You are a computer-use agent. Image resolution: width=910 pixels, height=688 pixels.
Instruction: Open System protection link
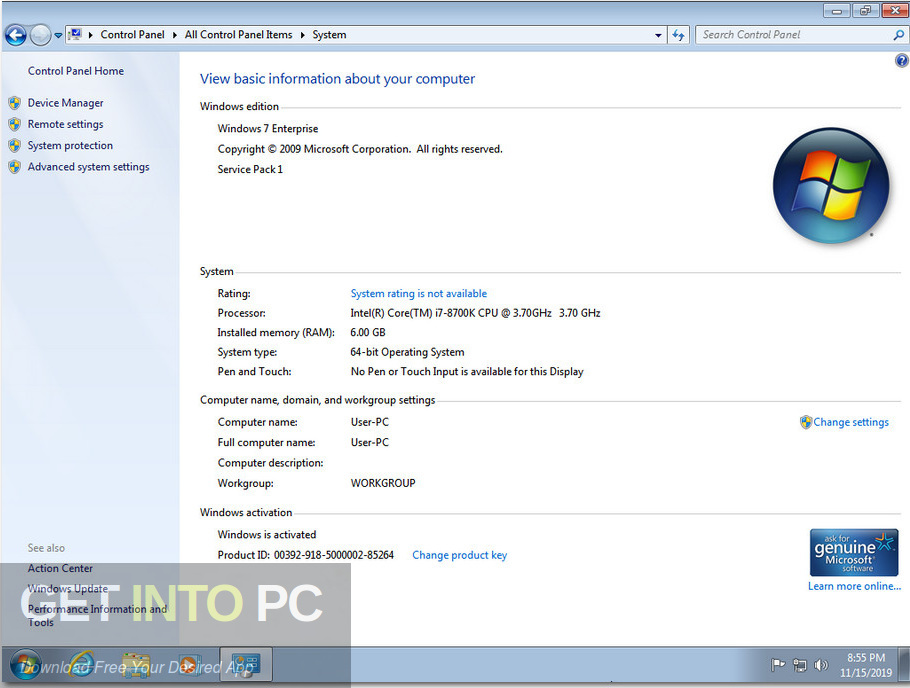[x=70, y=146]
